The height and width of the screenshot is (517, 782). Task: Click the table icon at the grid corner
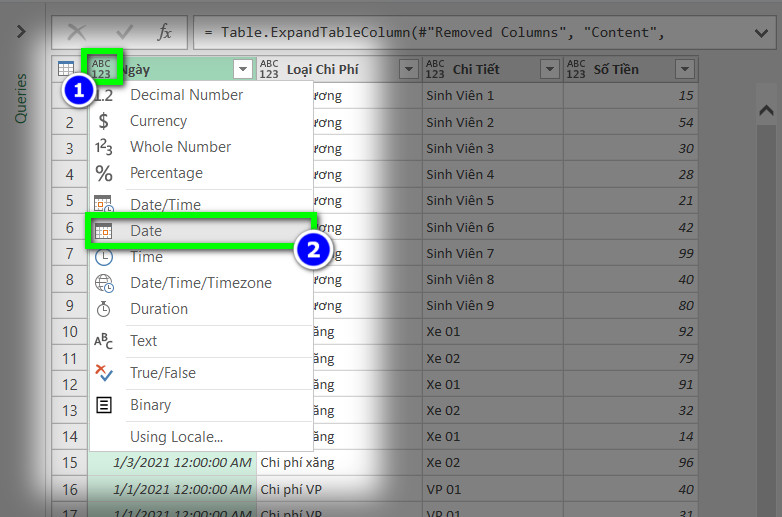(66, 69)
